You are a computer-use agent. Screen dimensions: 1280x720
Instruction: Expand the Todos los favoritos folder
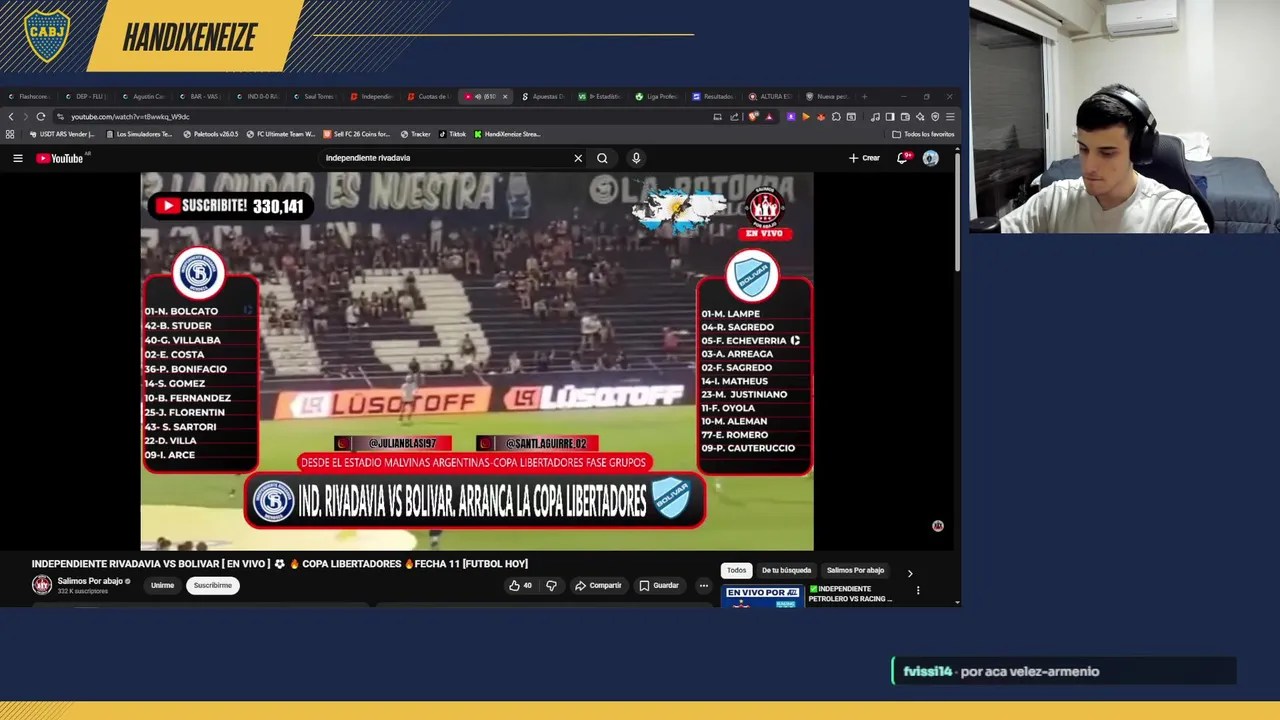tap(923, 134)
